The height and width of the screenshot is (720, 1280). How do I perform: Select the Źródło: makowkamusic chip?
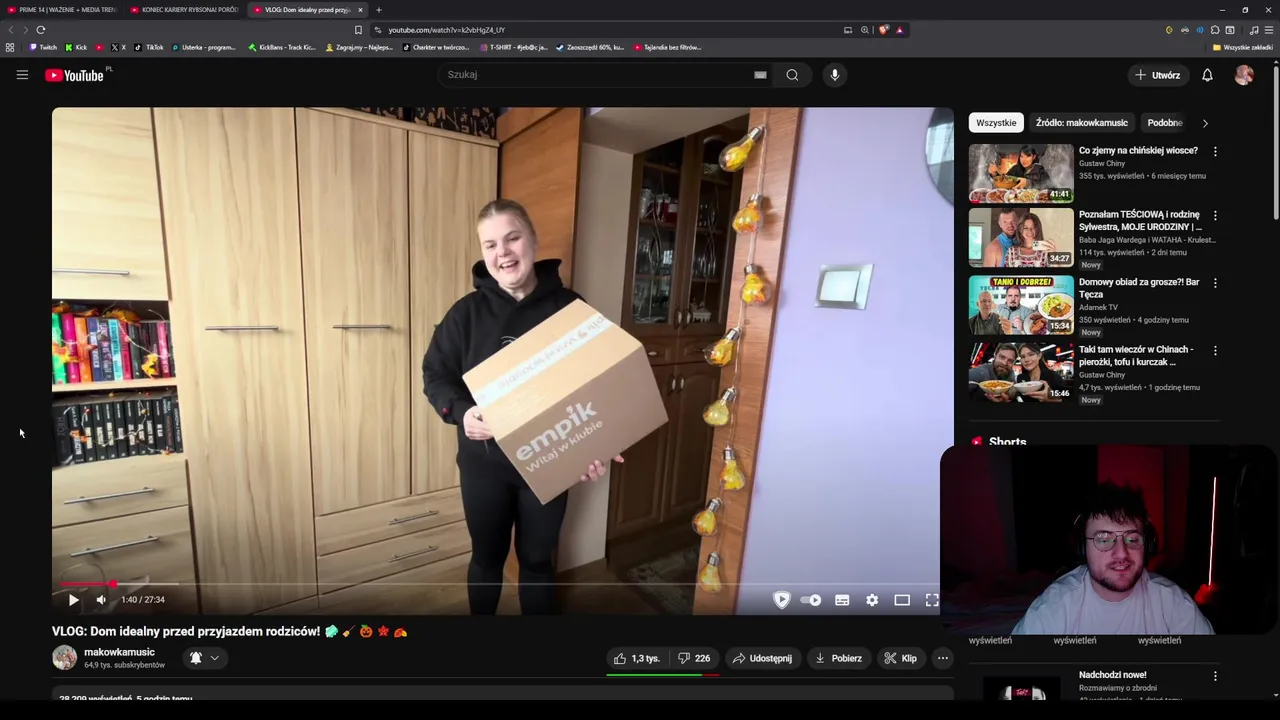[1082, 123]
